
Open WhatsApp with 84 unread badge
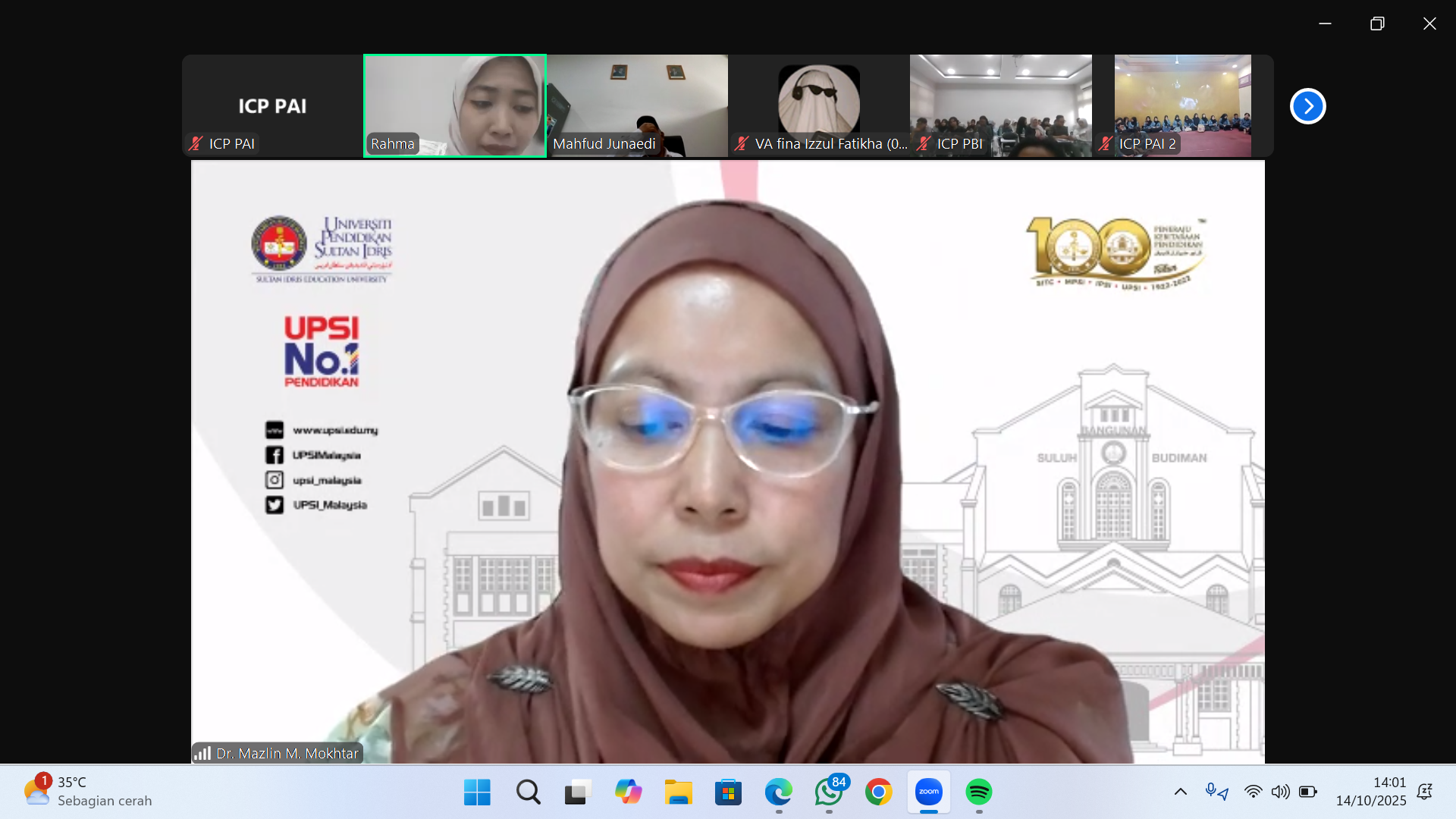coord(829,792)
